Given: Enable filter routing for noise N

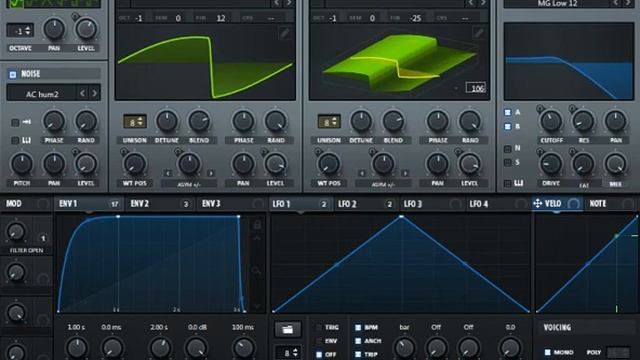Looking at the screenshot, I should coord(508,149).
